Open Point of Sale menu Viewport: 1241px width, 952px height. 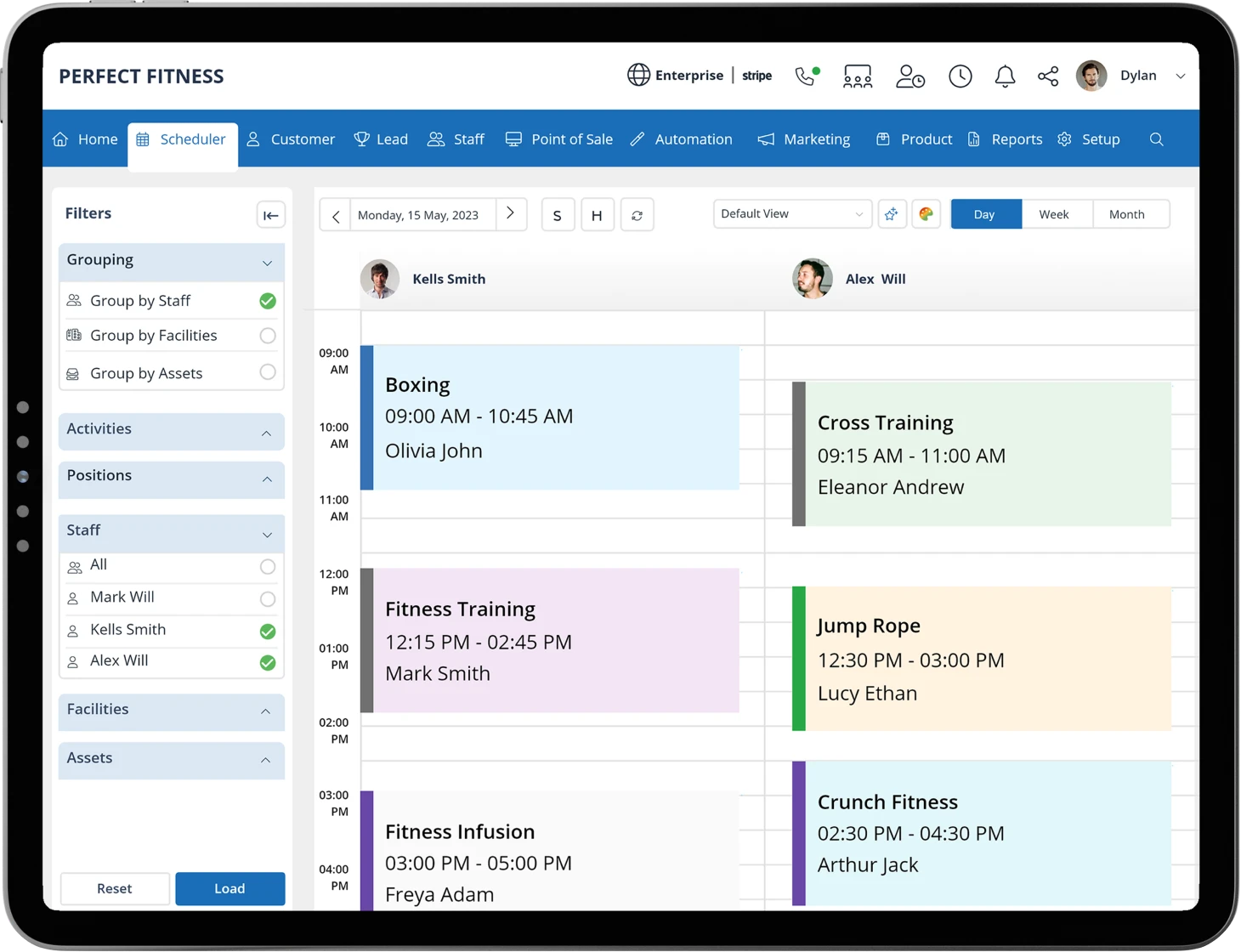(x=559, y=139)
